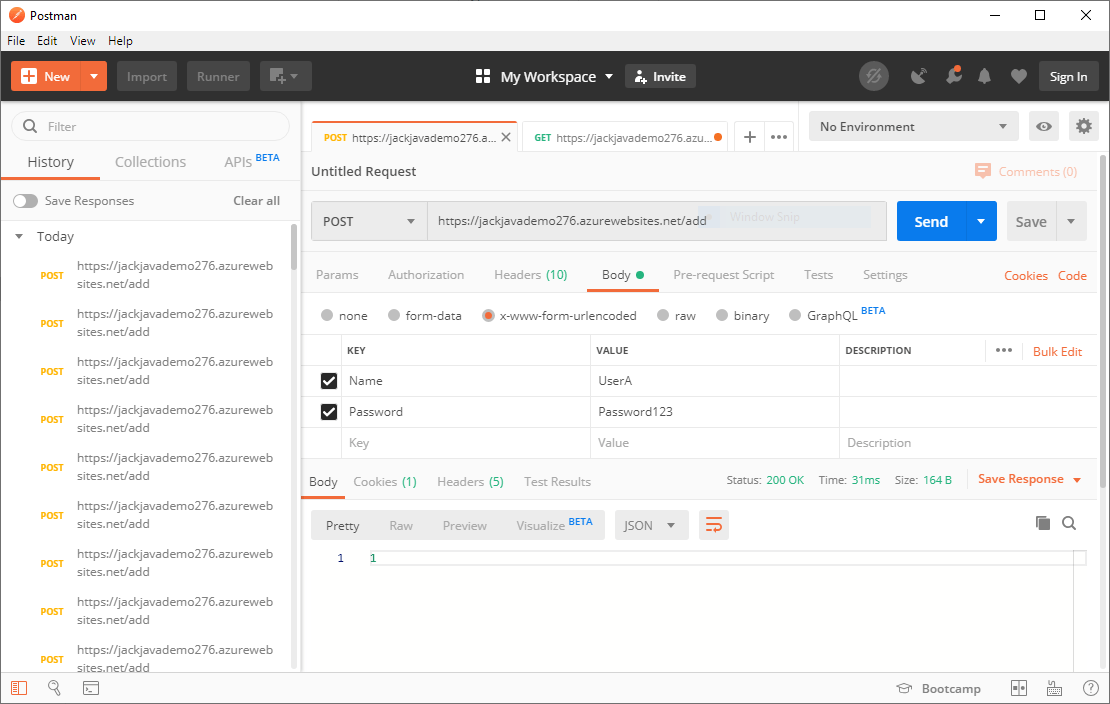The width and height of the screenshot is (1110, 704).
Task: Open key-value table column options dots
Action: coord(1004,350)
